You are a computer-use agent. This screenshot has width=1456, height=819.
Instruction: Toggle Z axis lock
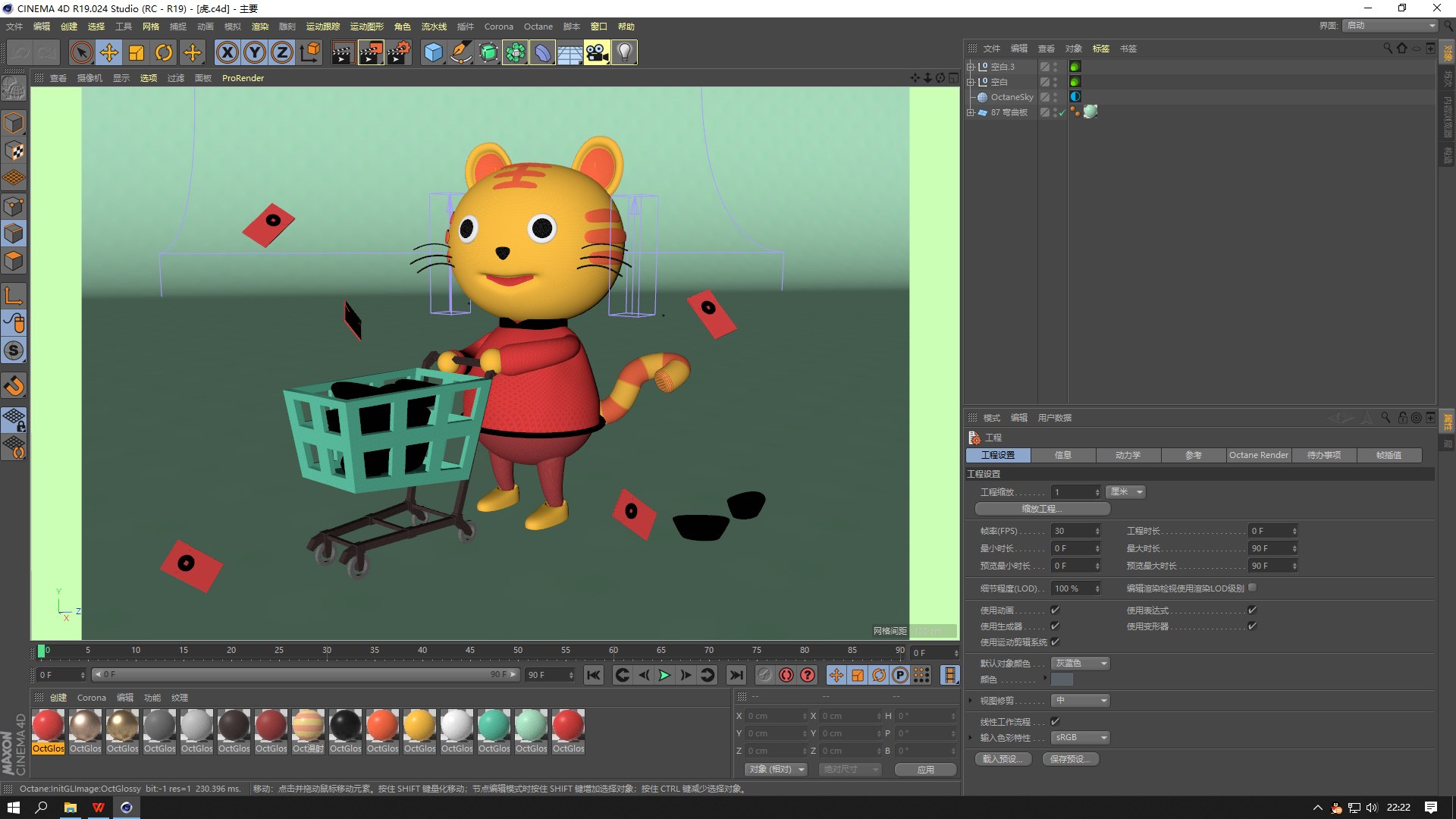[282, 52]
